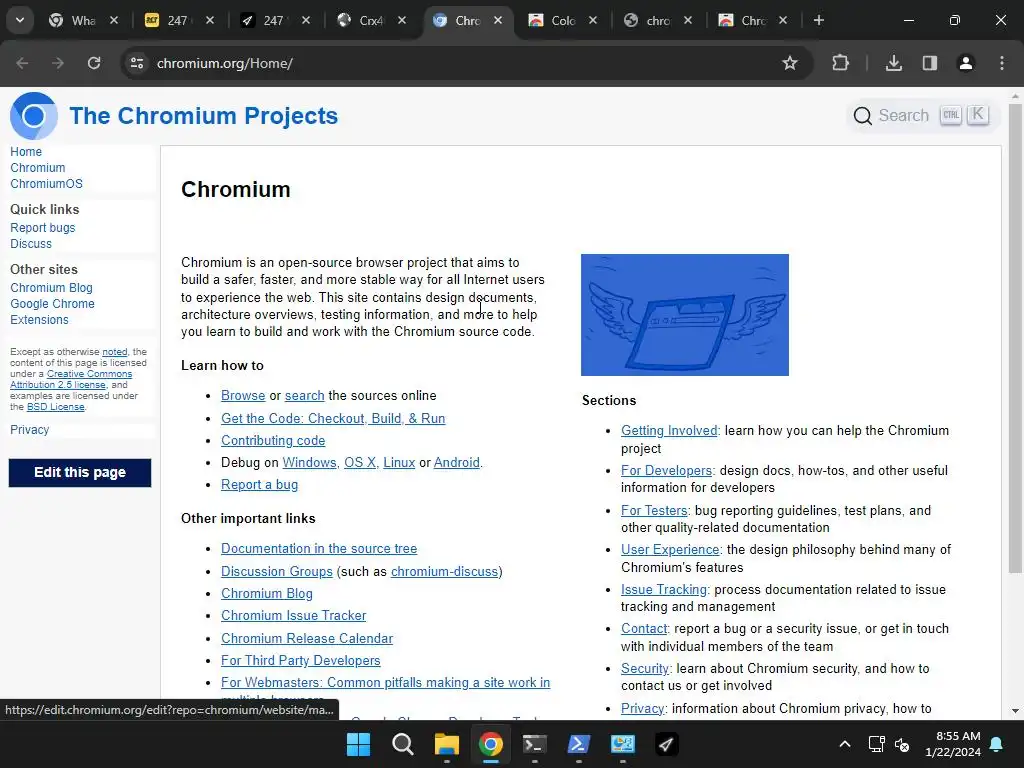The width and height of the screenshot is (1024, 768).
Task: Open the 'Windows' debug link
Action: pos(309,463)
